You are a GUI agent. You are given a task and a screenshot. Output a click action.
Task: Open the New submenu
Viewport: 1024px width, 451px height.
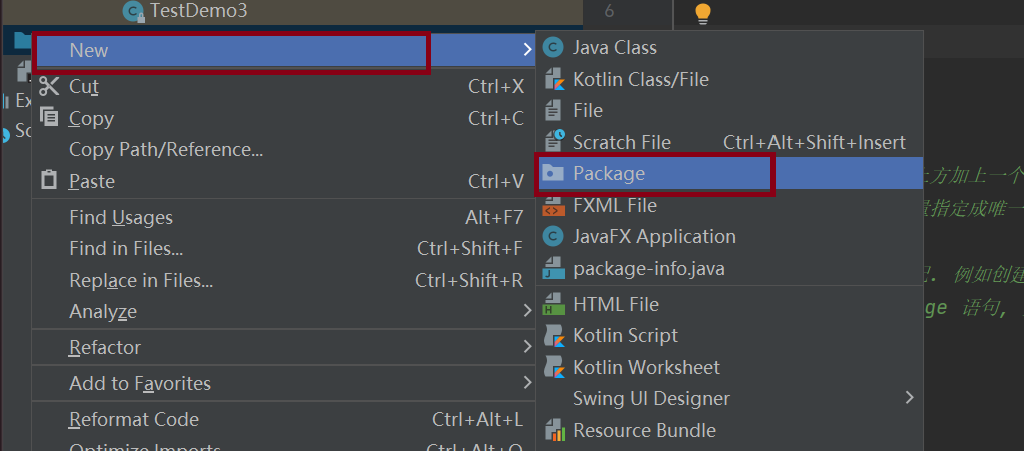point(284,50)
